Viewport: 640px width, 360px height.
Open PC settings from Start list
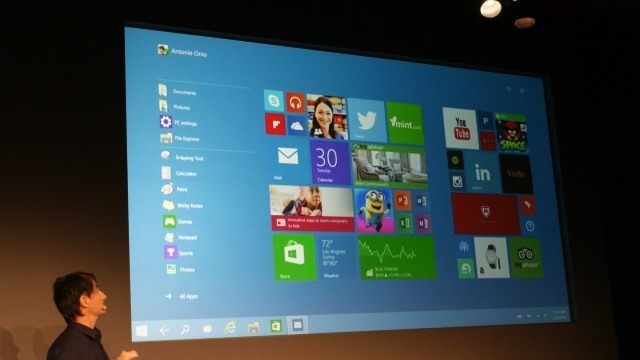(x=178, y=122)
